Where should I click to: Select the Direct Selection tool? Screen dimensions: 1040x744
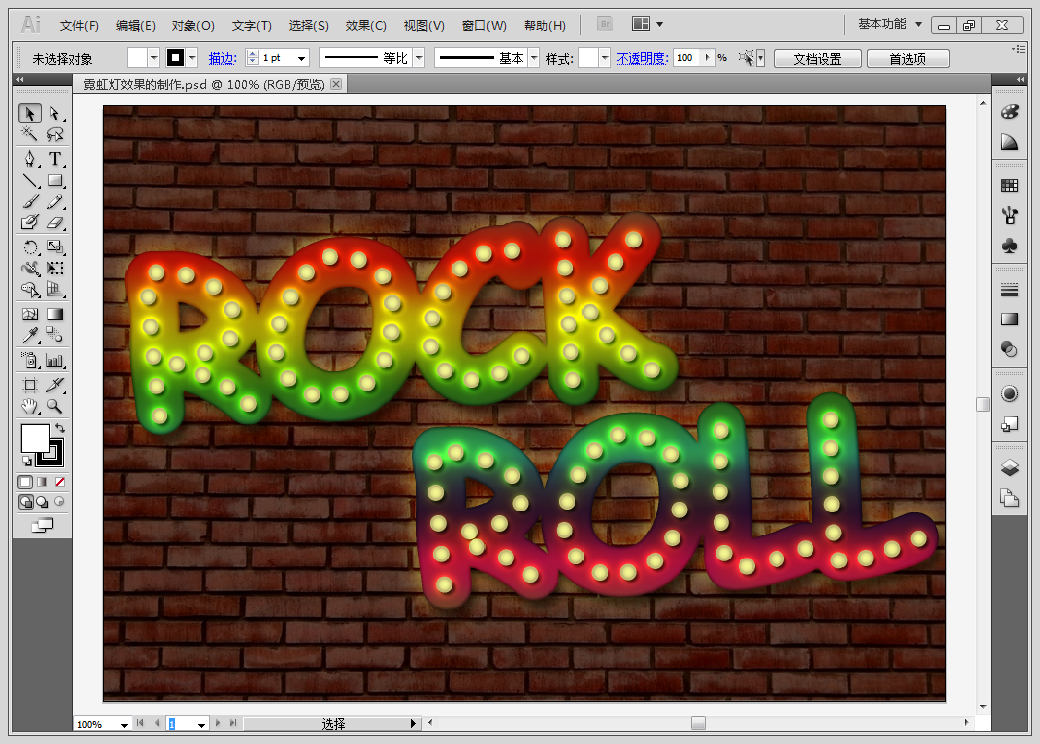(54, 113)
